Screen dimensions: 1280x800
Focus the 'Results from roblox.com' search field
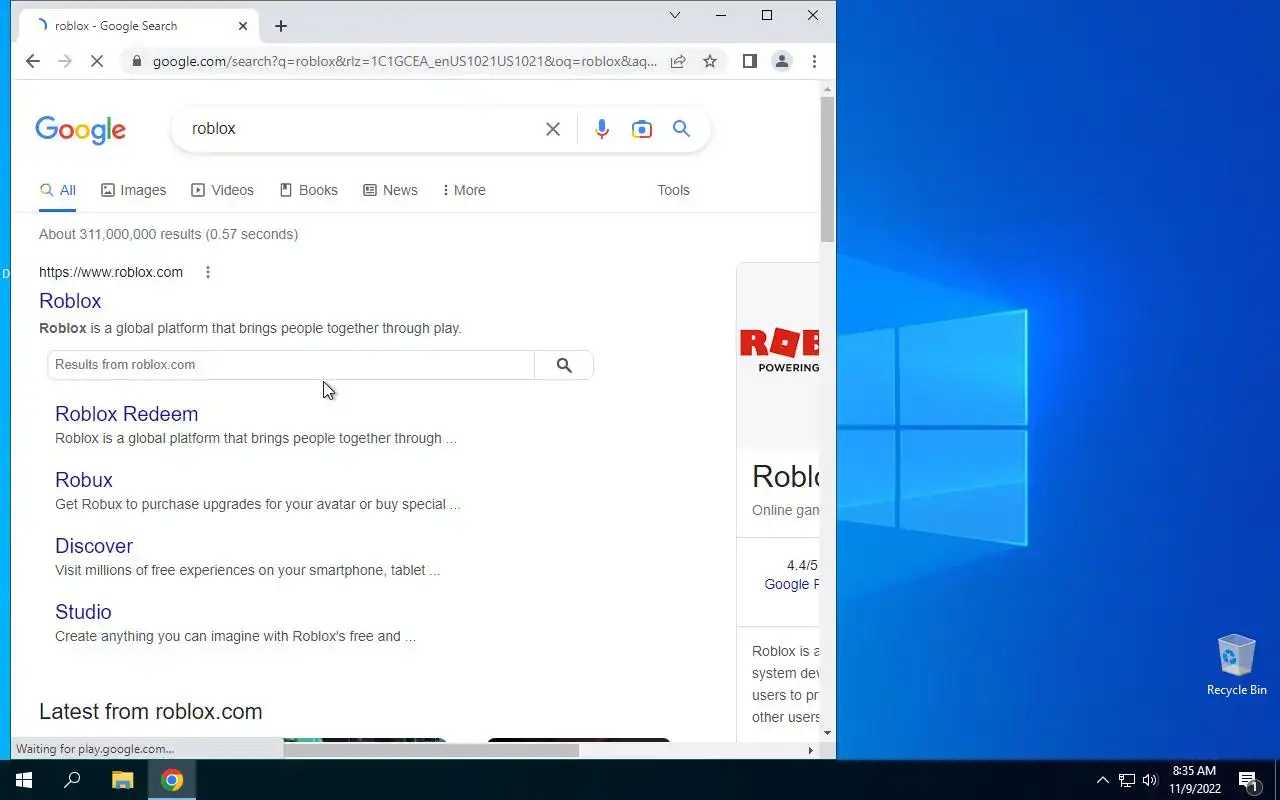[x=291, y=365]
